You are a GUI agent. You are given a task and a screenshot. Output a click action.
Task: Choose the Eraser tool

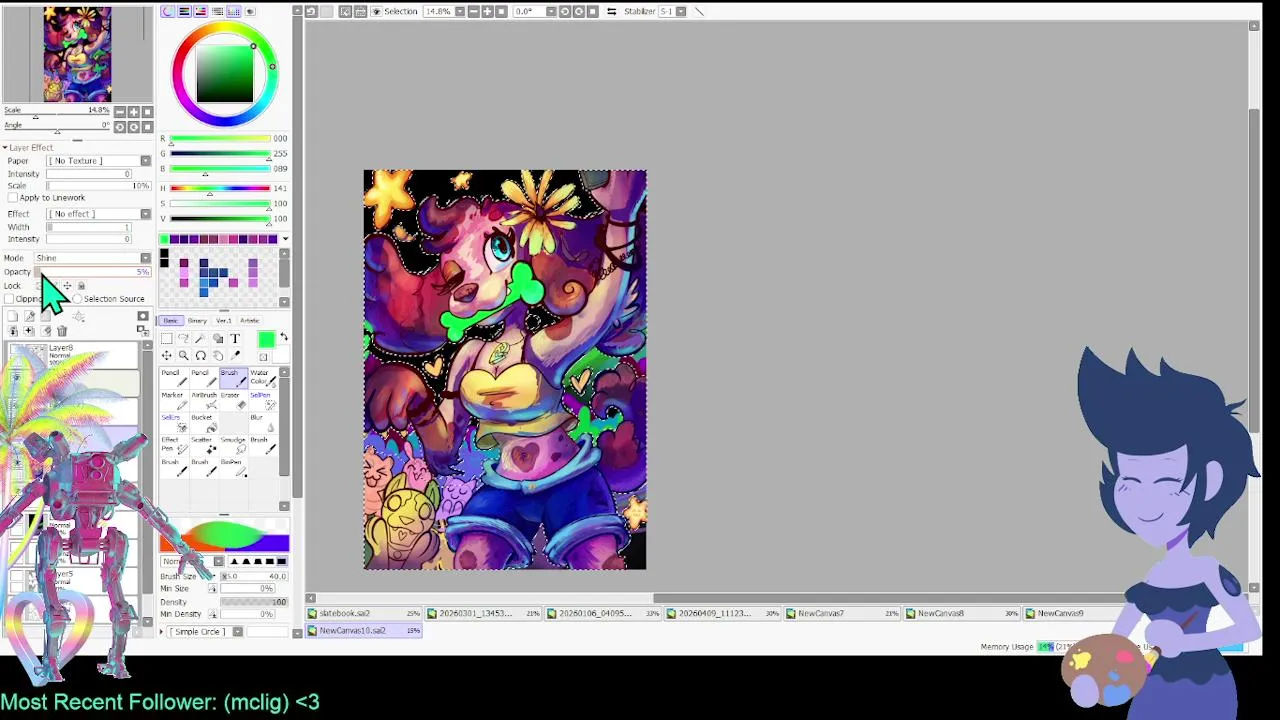(x=234, y=401)
